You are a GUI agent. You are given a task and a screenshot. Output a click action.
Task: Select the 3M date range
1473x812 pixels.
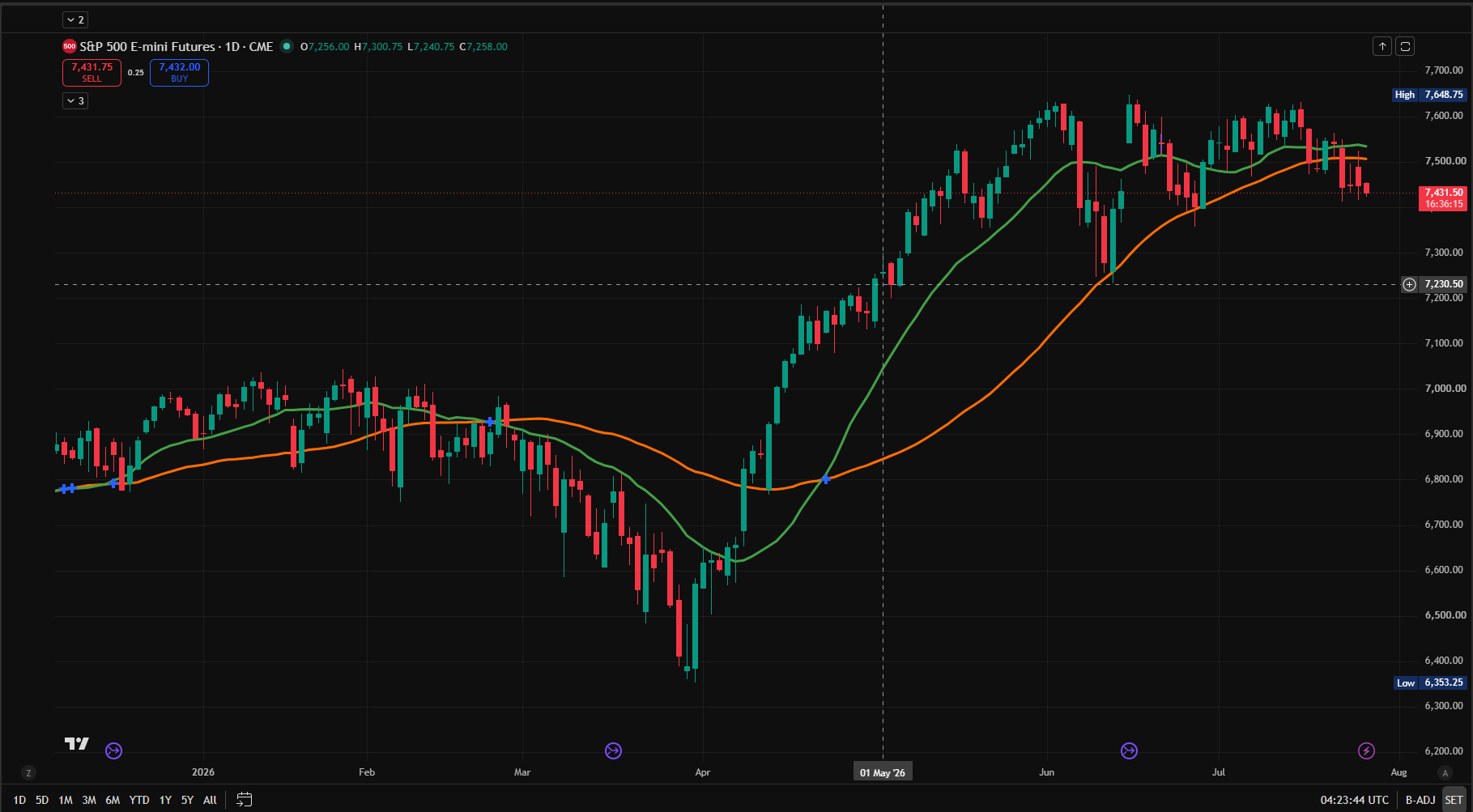click(89, 800)
